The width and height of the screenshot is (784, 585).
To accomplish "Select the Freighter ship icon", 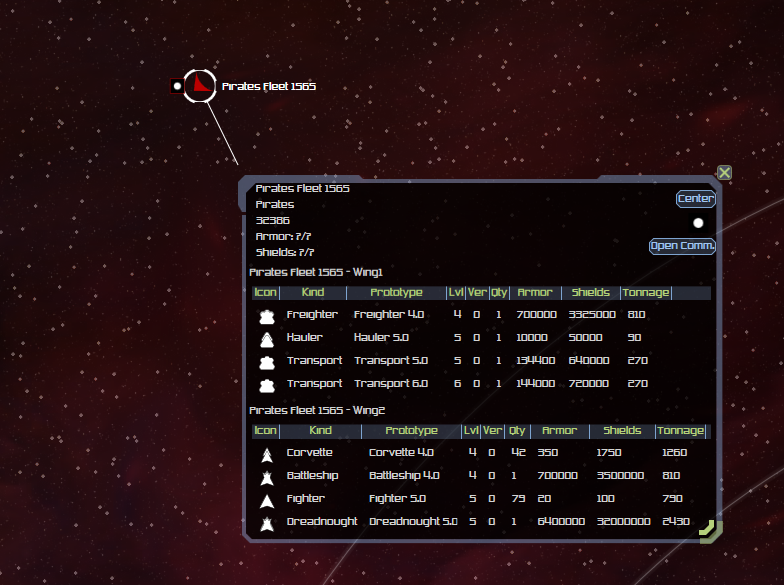I will coord(267,316).
